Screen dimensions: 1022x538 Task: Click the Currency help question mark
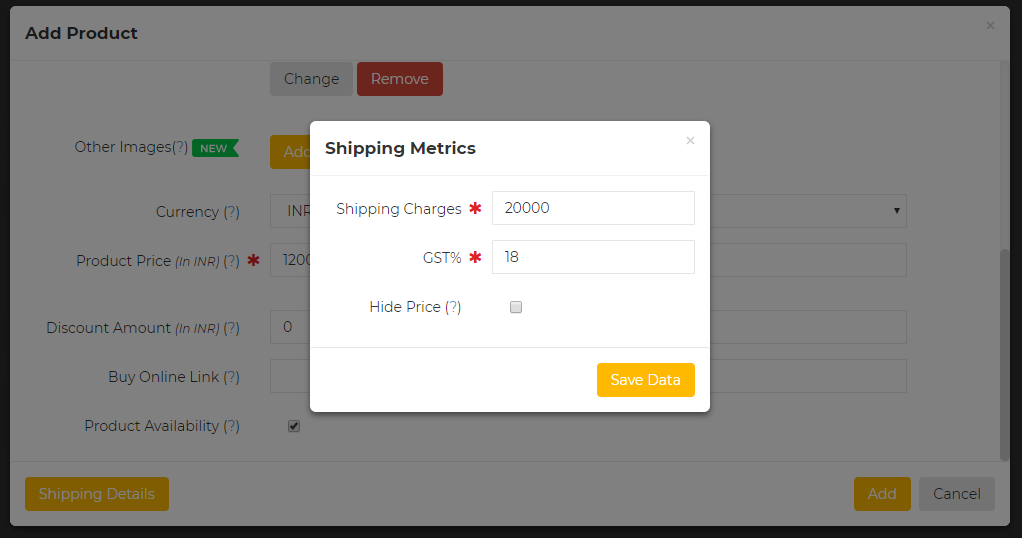coord(231,212)
